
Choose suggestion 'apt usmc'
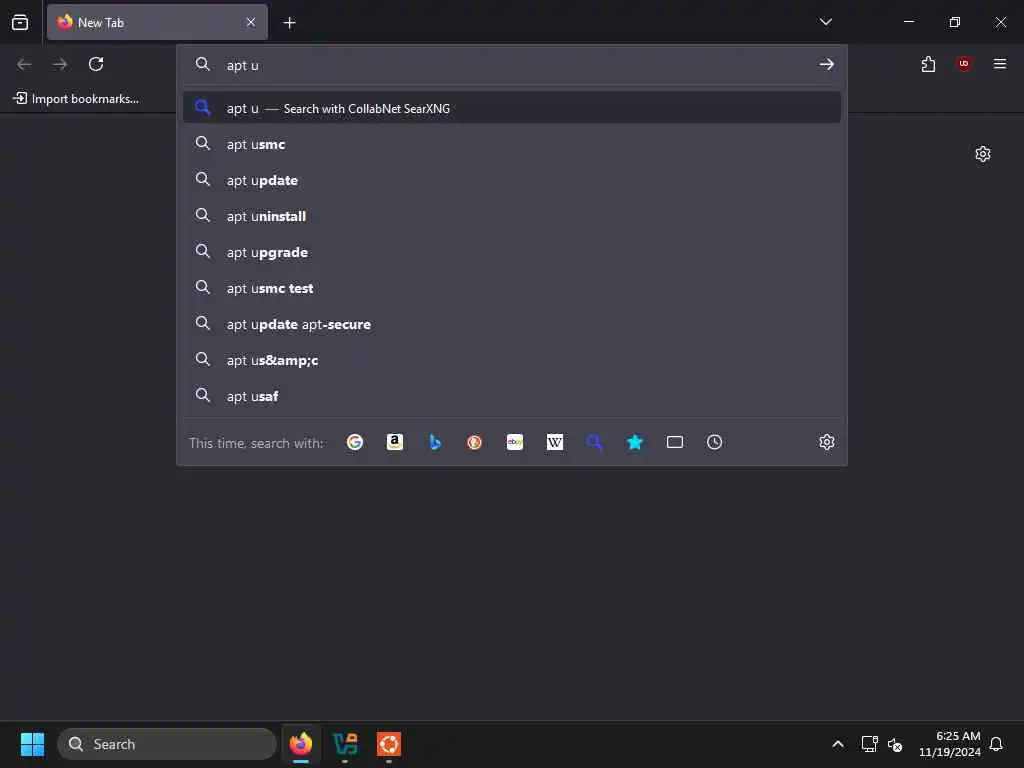pos(512,144)
